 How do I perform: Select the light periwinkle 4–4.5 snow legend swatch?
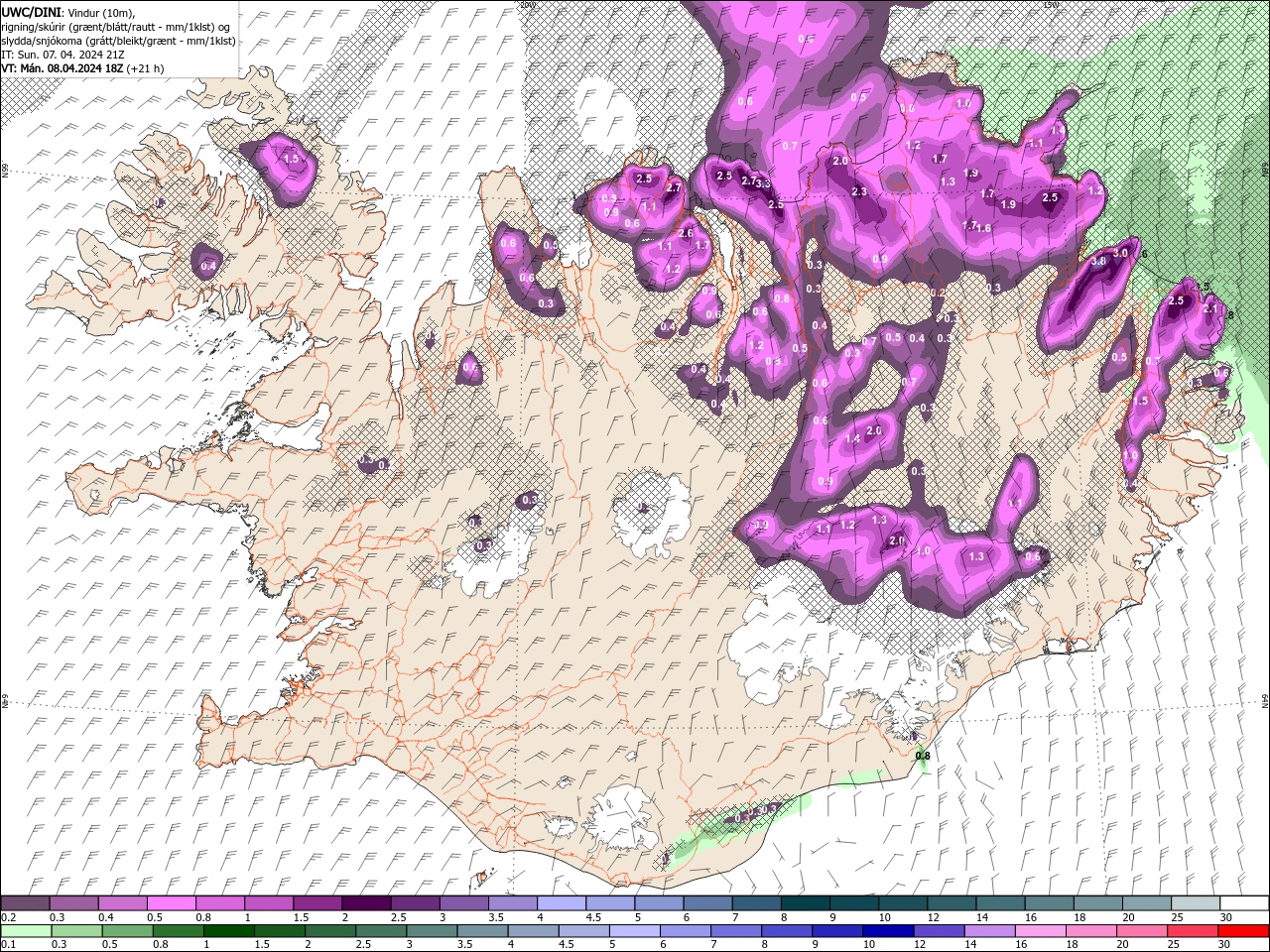[x=562, y=903]
